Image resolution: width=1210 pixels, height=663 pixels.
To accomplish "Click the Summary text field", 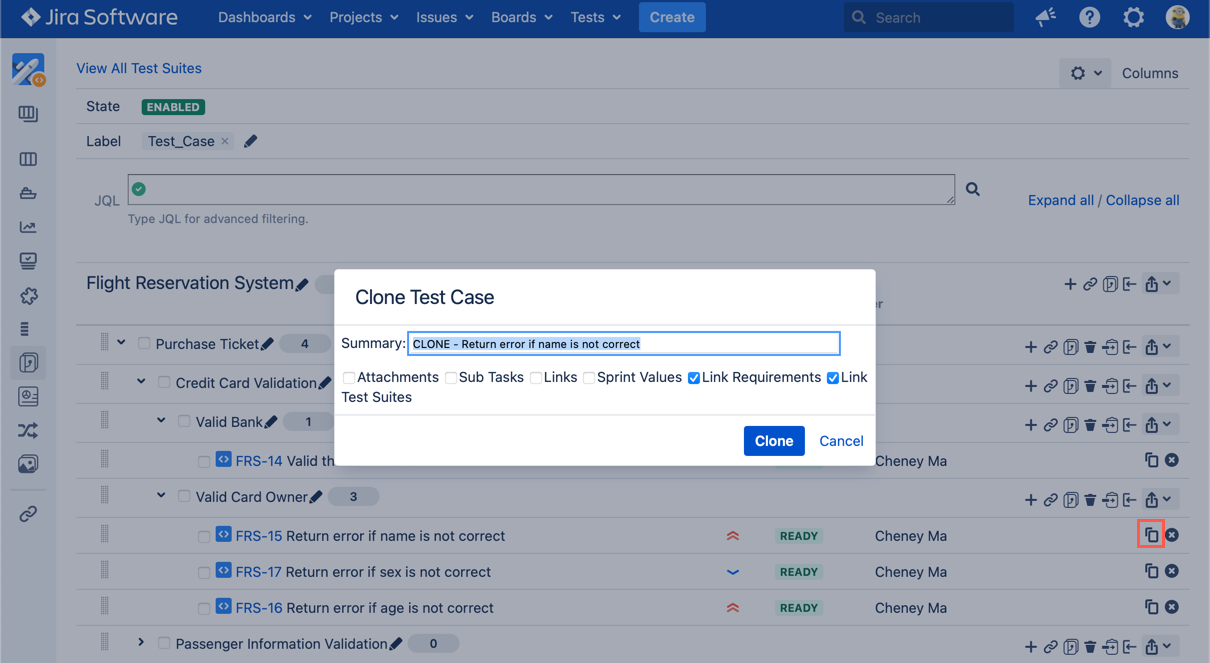I will (x=623, y=344).
